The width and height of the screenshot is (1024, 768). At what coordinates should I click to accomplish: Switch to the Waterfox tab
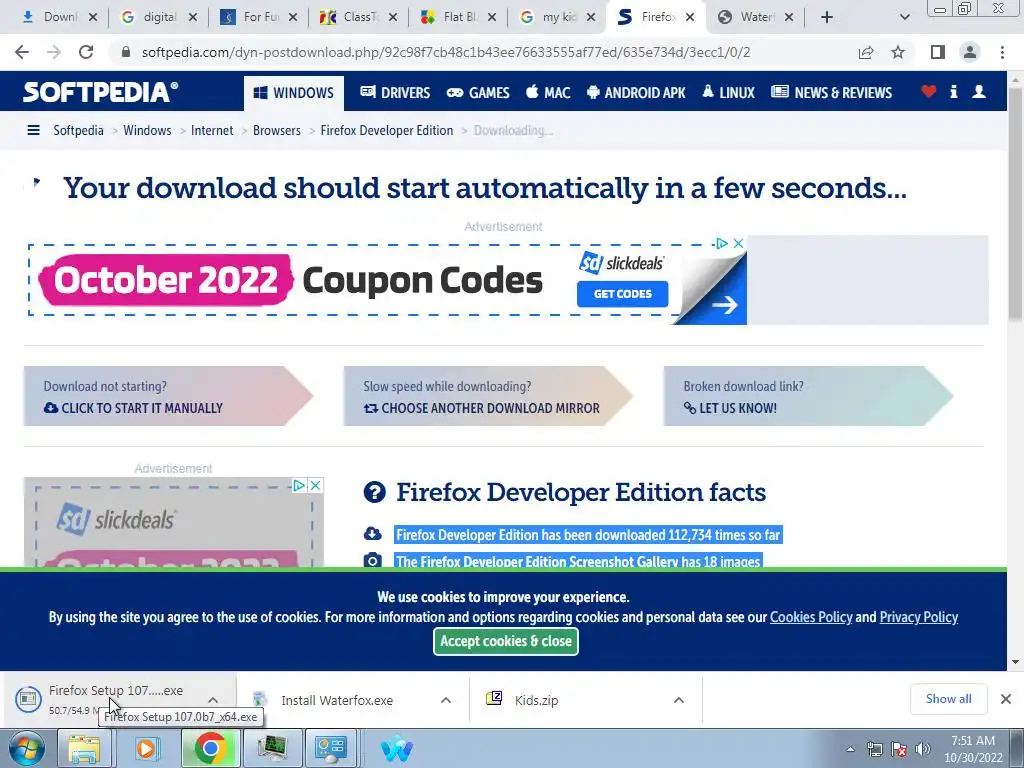pos(746,17)
